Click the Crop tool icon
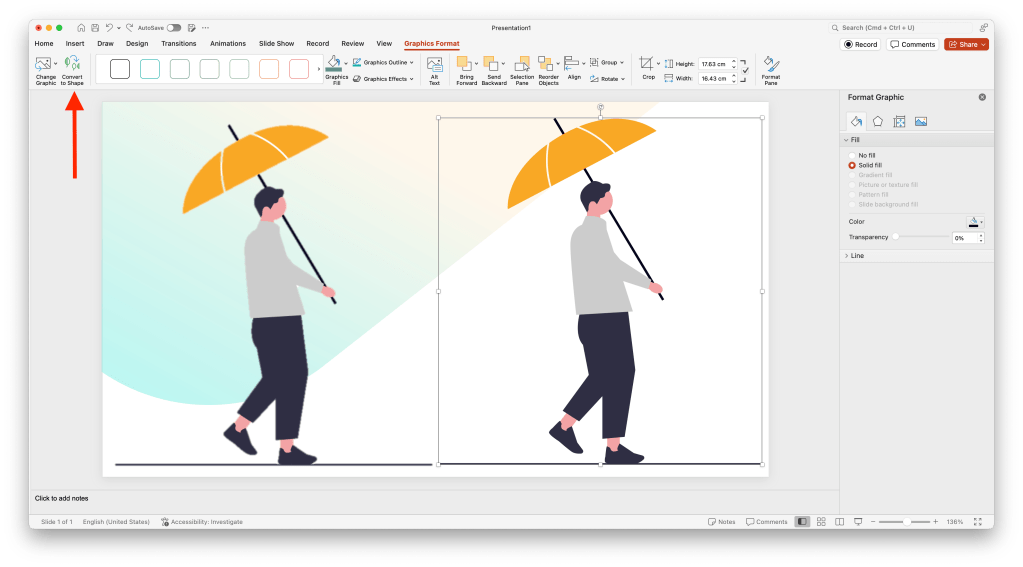The height and width of the screenshot is (567, 1023). pyautogui.click(x=647, y=64)
